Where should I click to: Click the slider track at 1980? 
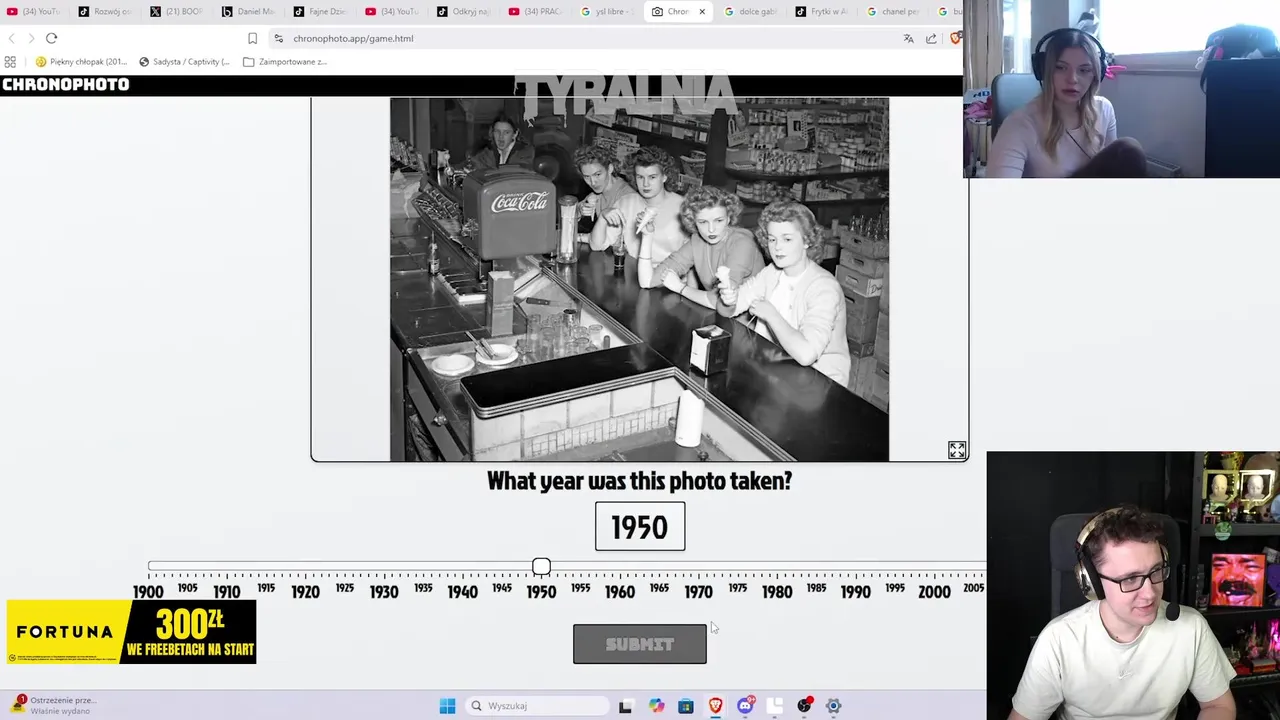coord(777,567)
